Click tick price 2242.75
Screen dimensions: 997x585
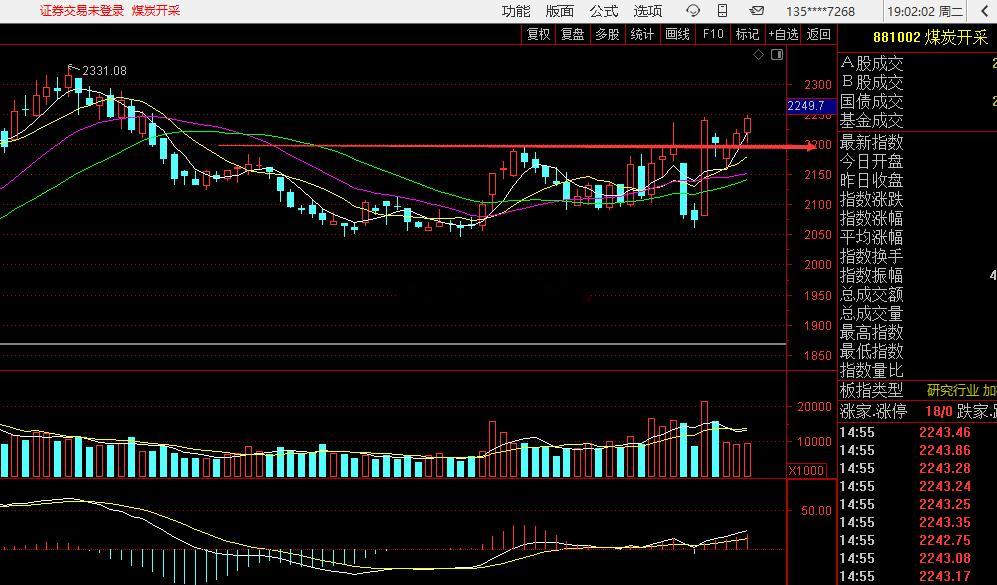pyautogui.click(x=945, y=540)
